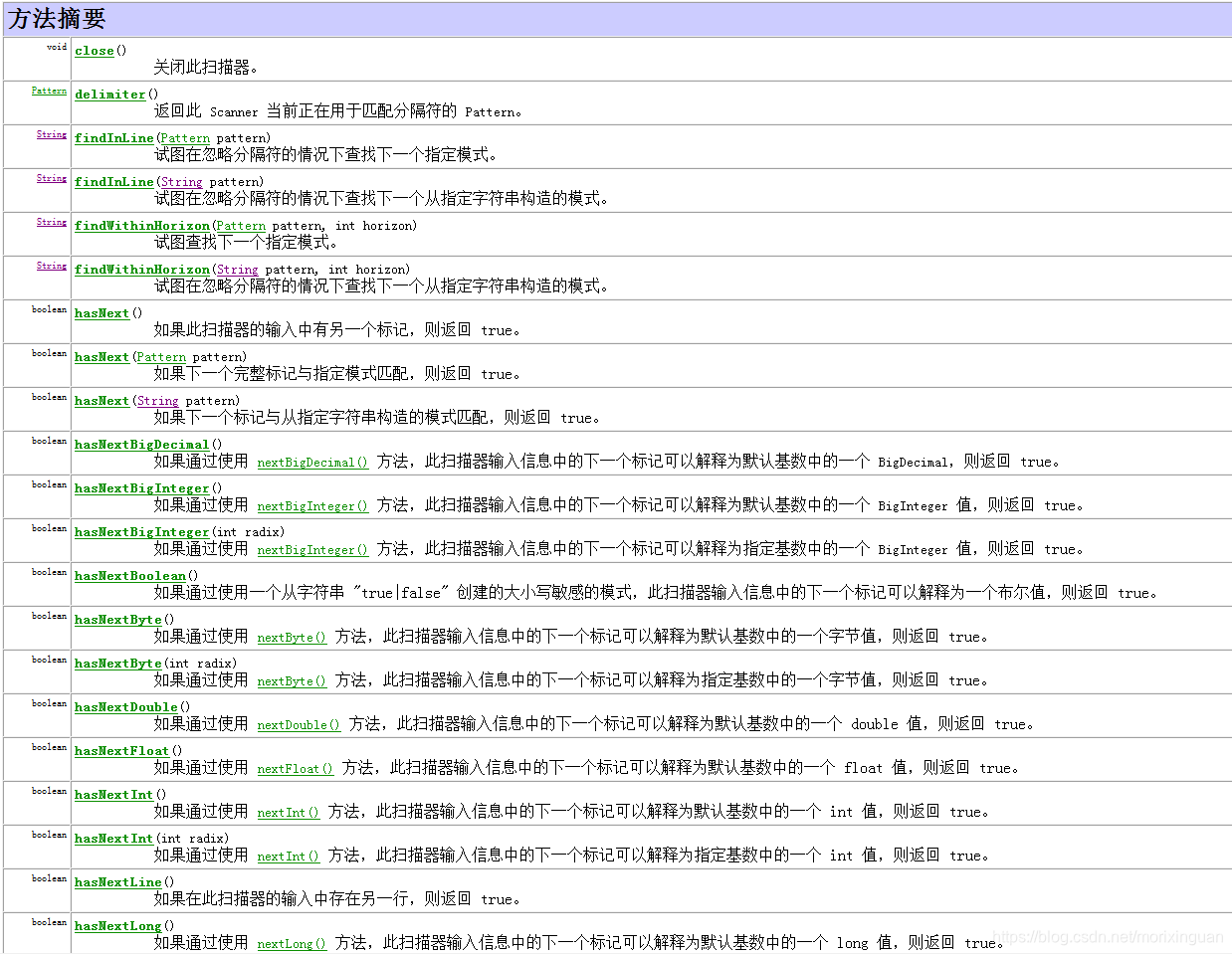Click findWithinHorizon(String pattern, int horizon) link

141,269
